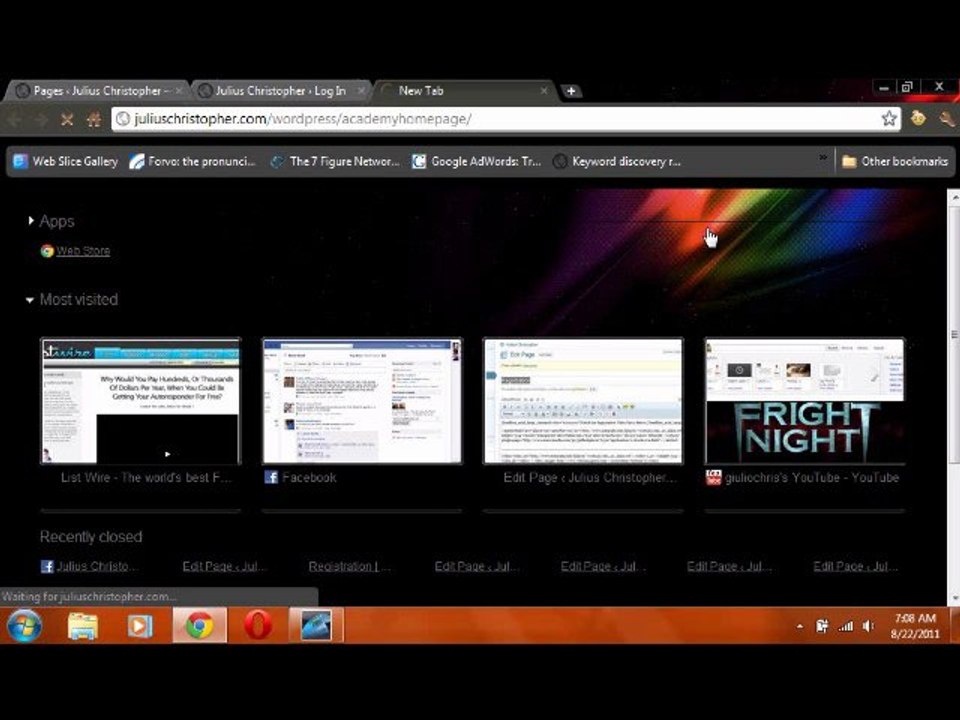Screen dimensions: 960x720
Task: Click the Chrome taskbar icon
Action: [200, 626]
